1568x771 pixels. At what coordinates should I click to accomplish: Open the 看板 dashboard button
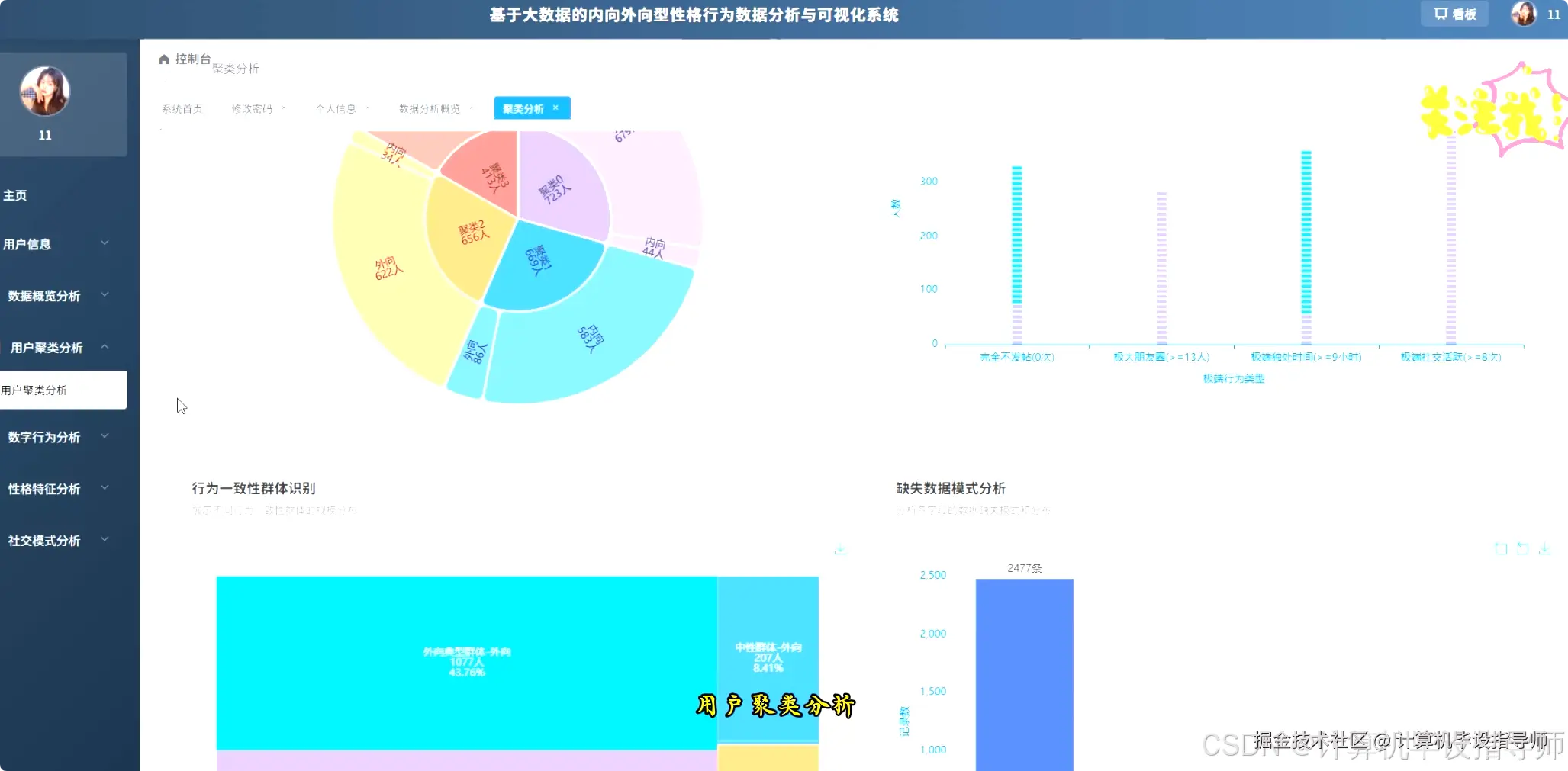tap(1454, 14)
